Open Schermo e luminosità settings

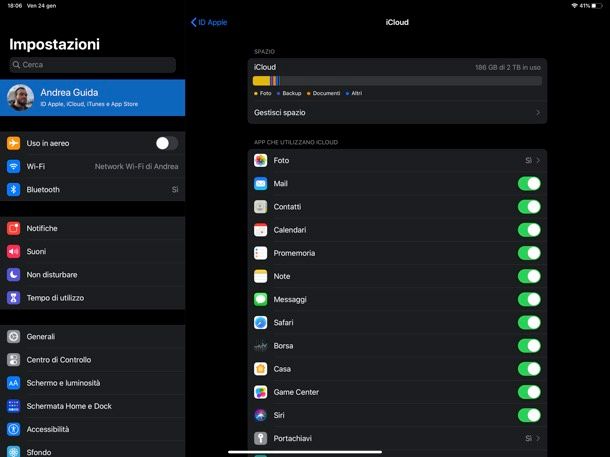click(93, 383)
